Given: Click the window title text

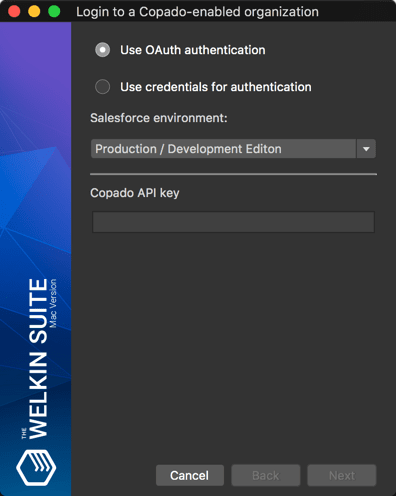Looking at the screenshot, I should (197, 12).
